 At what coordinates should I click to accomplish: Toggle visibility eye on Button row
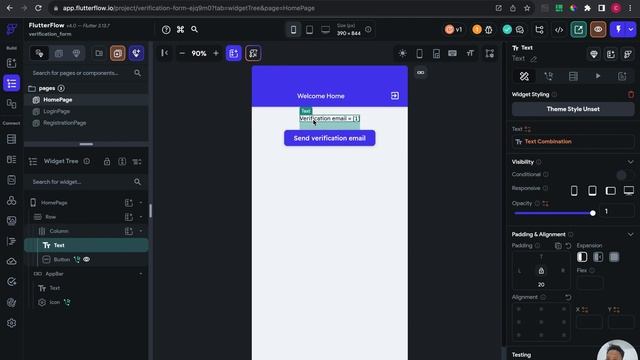[87, 260]
